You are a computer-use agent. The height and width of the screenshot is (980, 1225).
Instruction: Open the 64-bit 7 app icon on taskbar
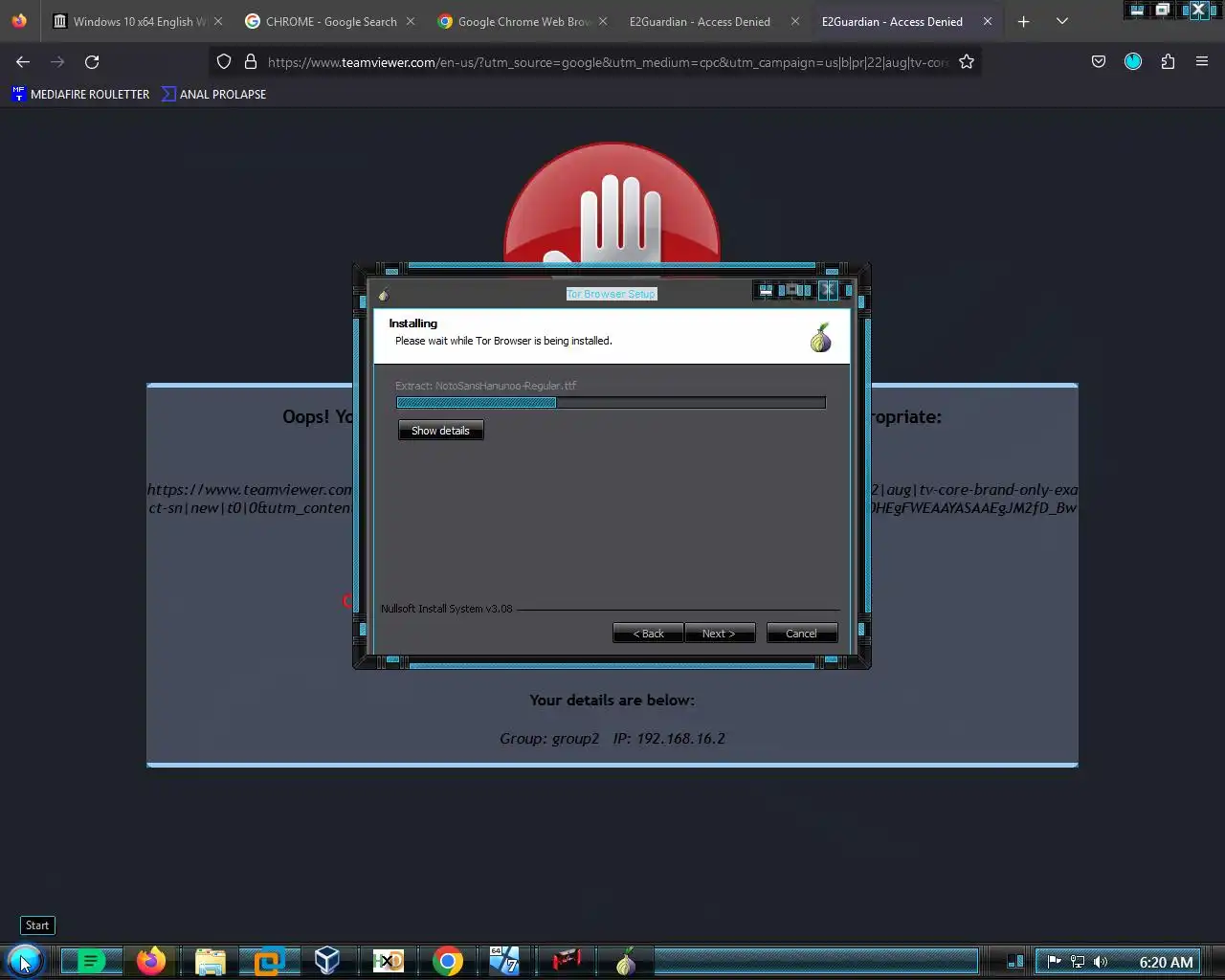click(x=504, y=961)
